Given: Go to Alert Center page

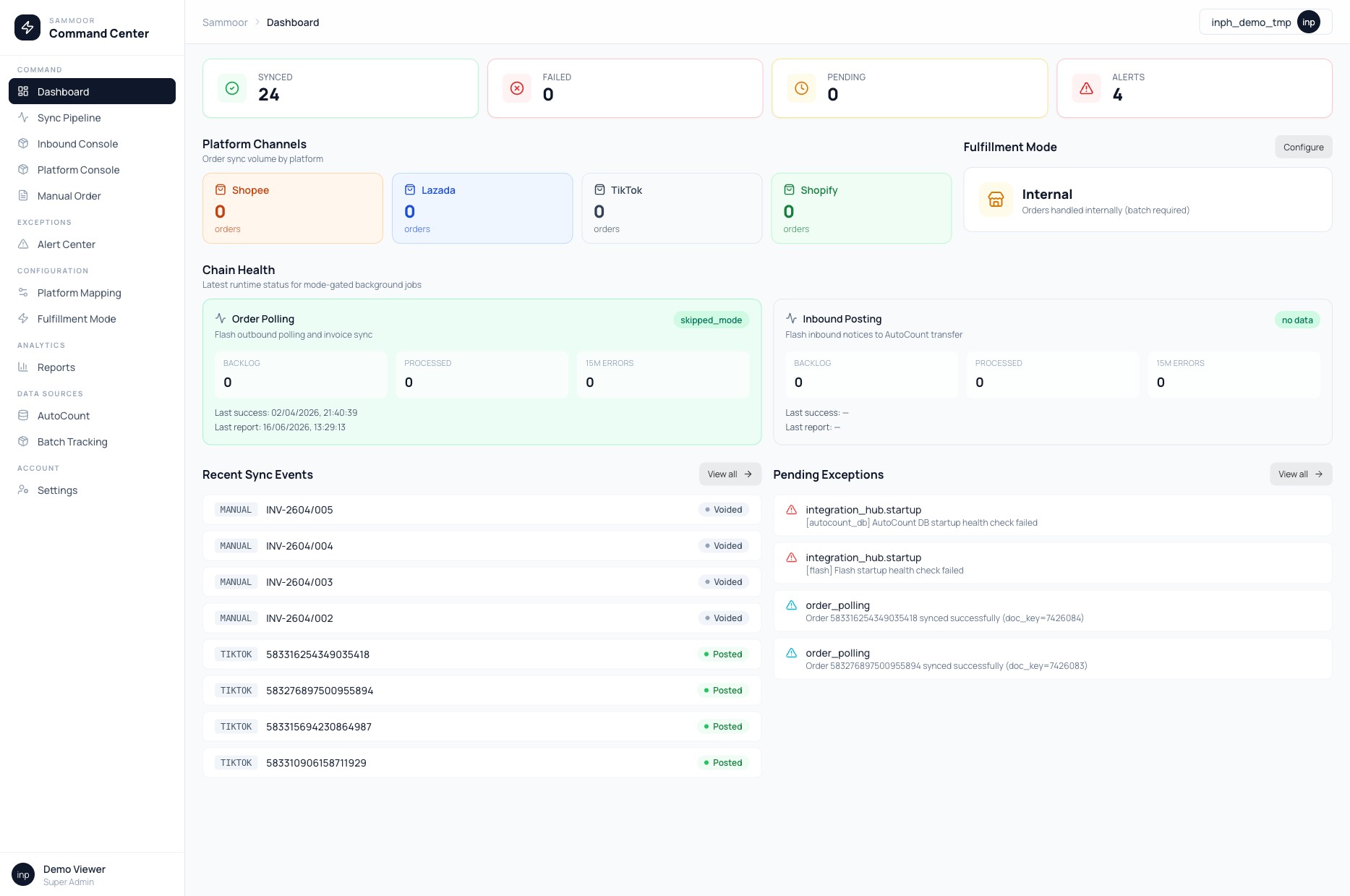Looking at the screenshot, I should click(x=92, y=244).
